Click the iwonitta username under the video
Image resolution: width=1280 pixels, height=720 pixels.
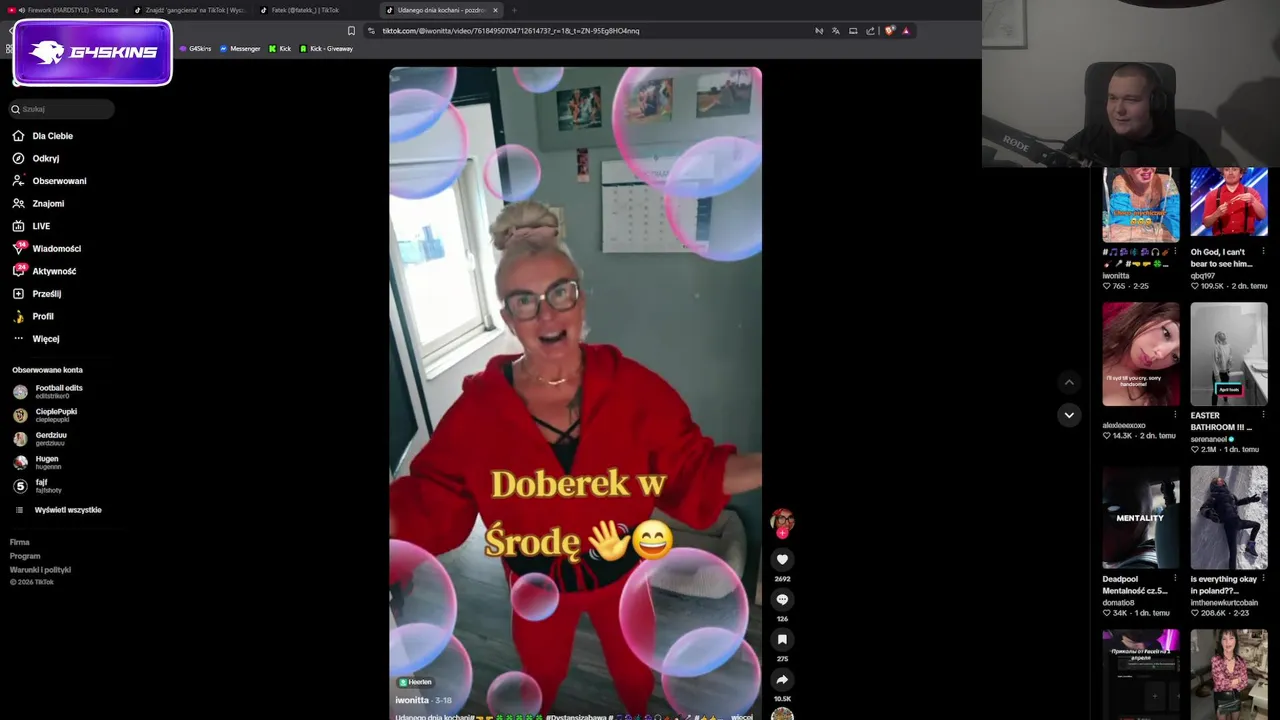[412, 700]
